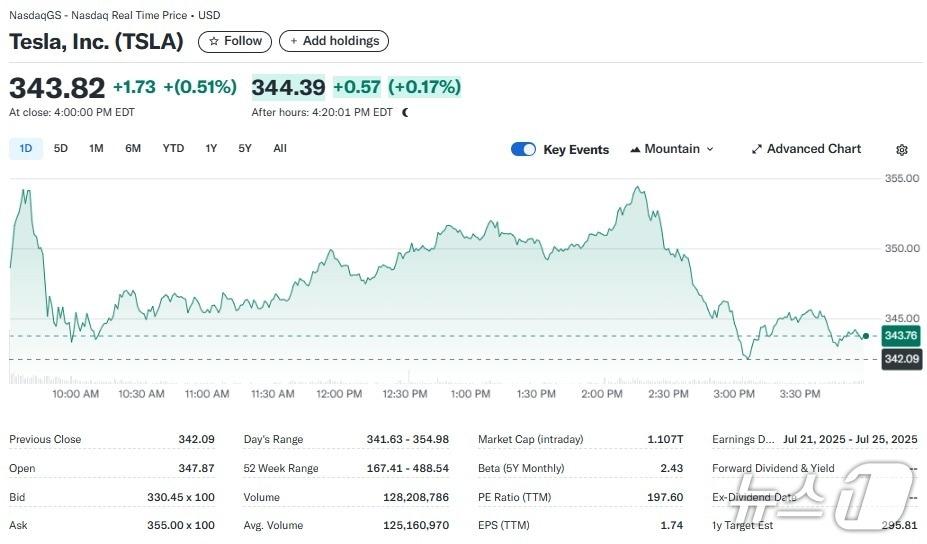This screenshot has width=927, height=544.
Task: Select the 1Y time range
Action: point(211,148)
